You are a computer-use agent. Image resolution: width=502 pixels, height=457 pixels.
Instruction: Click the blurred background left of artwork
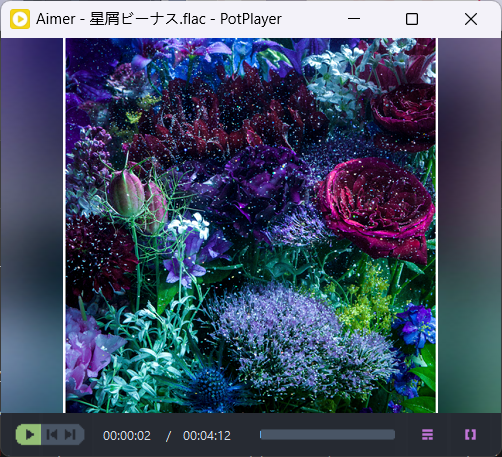click(x=32, y=225)
